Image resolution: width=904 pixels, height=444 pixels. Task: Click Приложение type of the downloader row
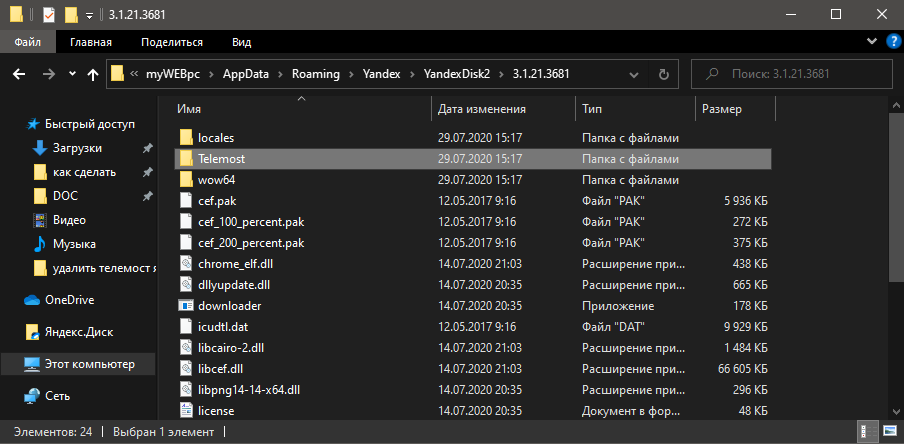[618, 306]
